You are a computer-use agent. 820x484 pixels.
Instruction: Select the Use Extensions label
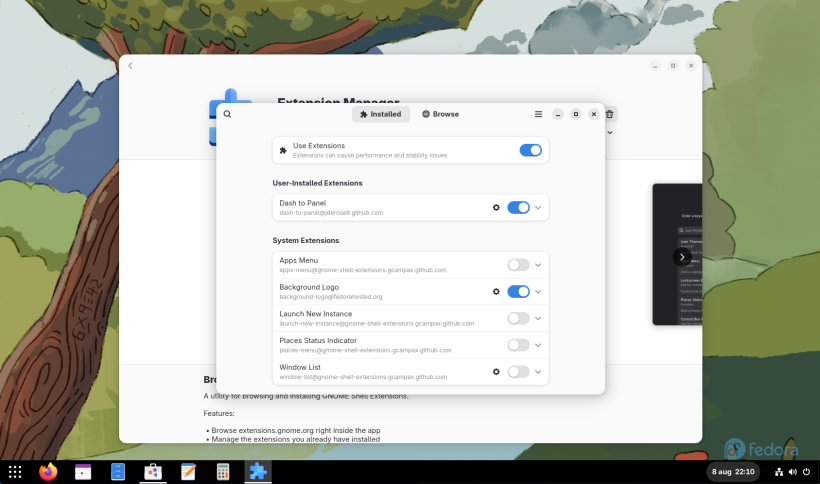(x=319, y=146)
